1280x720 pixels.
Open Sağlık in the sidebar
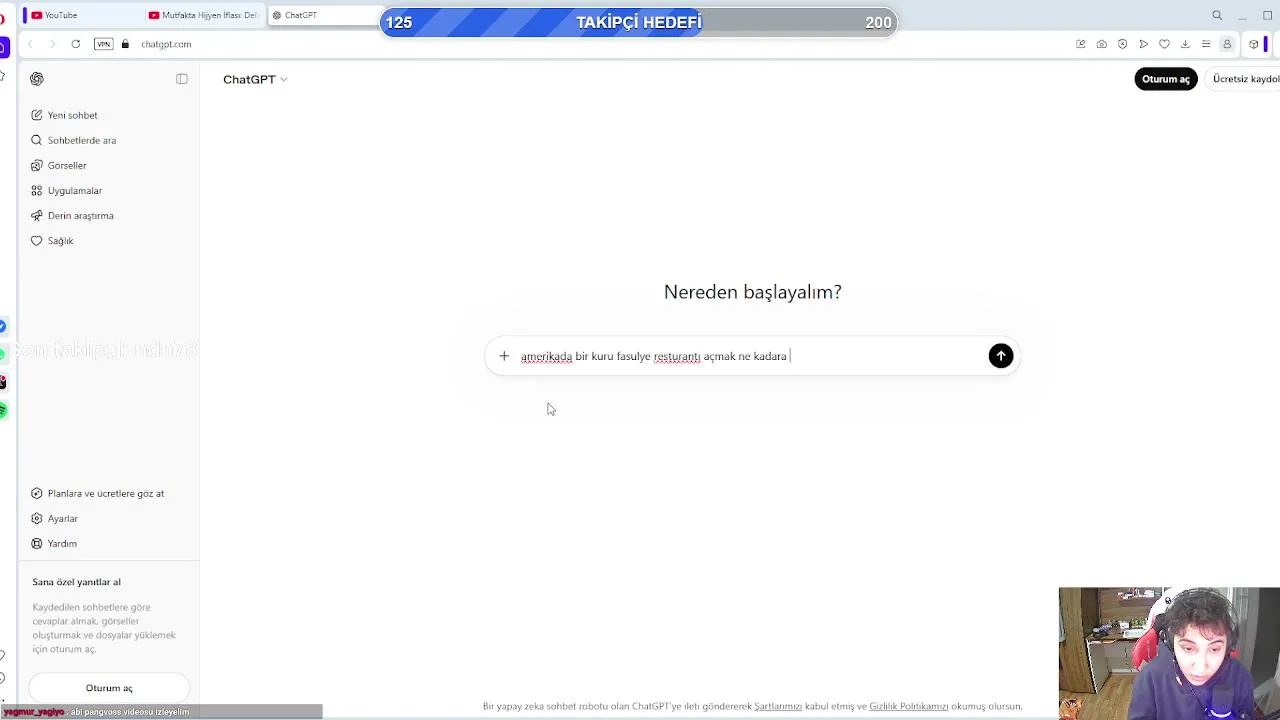tap(108, 240)
